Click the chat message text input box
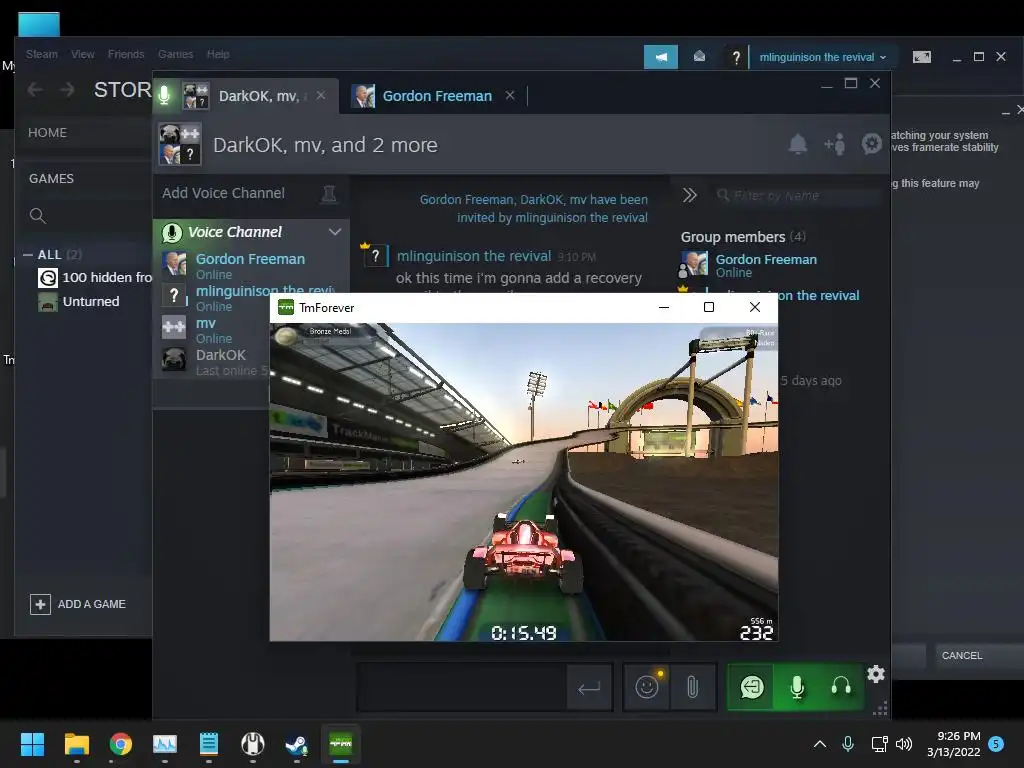 click(x=462, y=687)
